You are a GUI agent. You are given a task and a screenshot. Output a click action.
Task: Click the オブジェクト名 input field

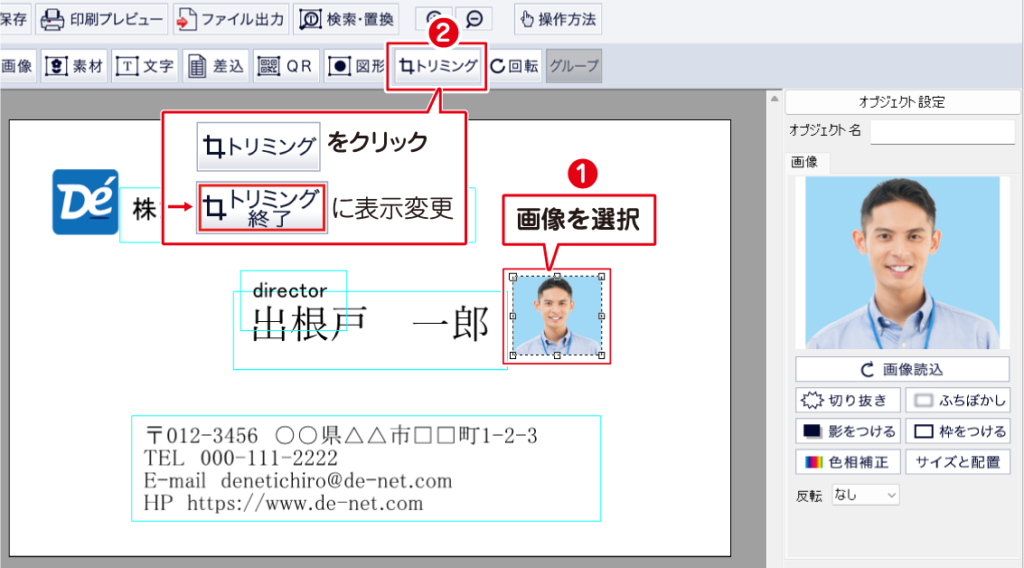pyautogui.click(x=942, y=132)
